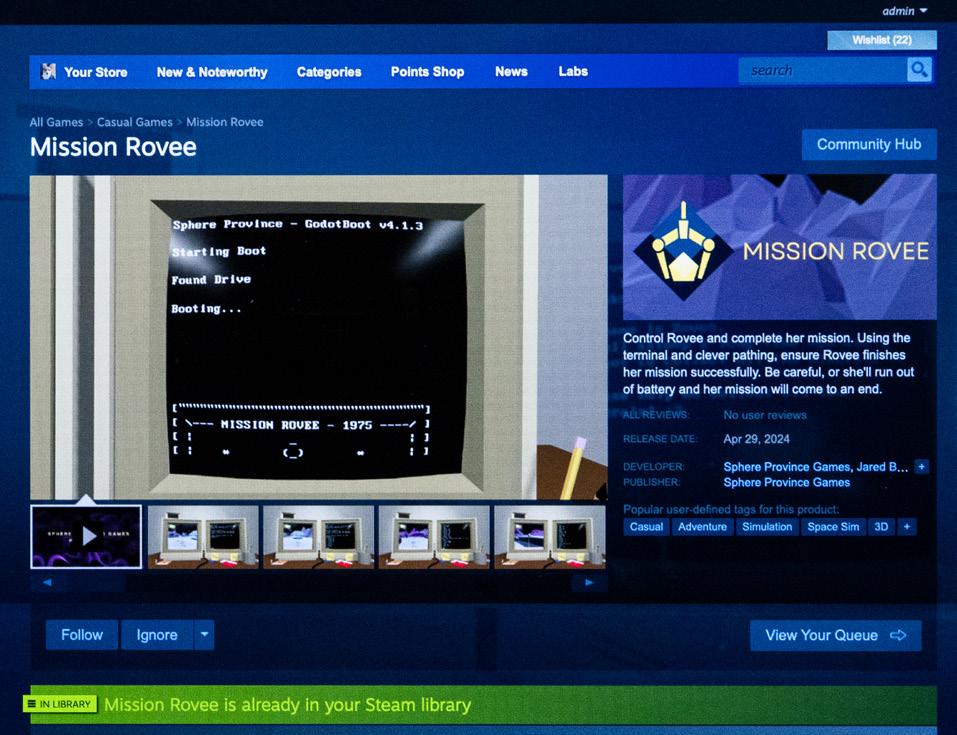Click the thumbnail strip right scroll arrow

click(589, 582)
